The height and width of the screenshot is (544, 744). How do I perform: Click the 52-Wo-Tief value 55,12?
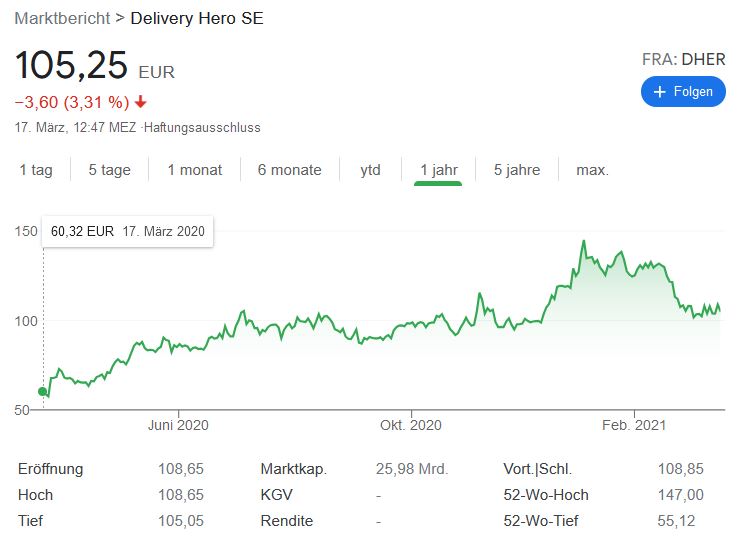tap(676, 521)
